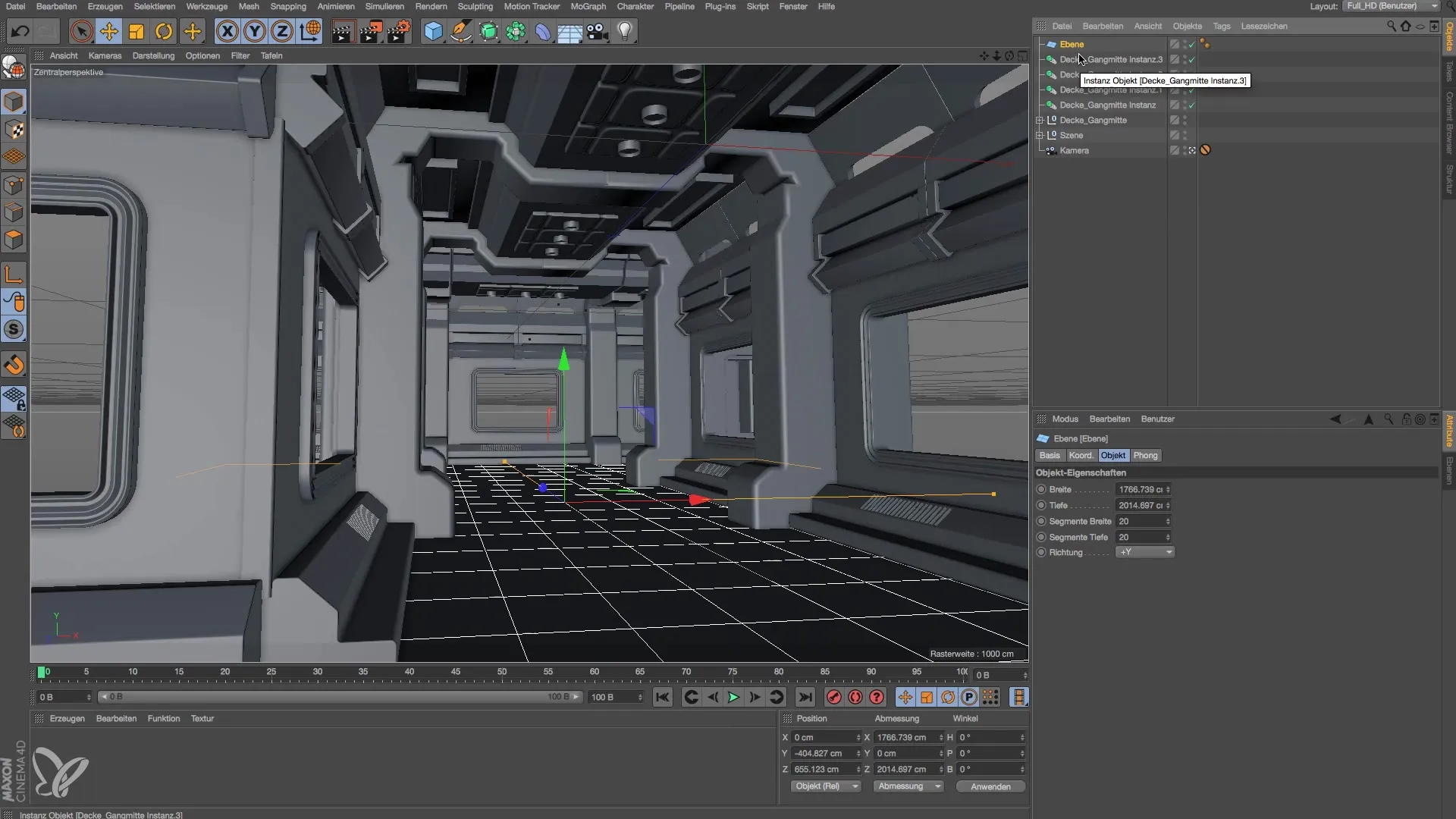Switch to the Koord. tab

1081,455
